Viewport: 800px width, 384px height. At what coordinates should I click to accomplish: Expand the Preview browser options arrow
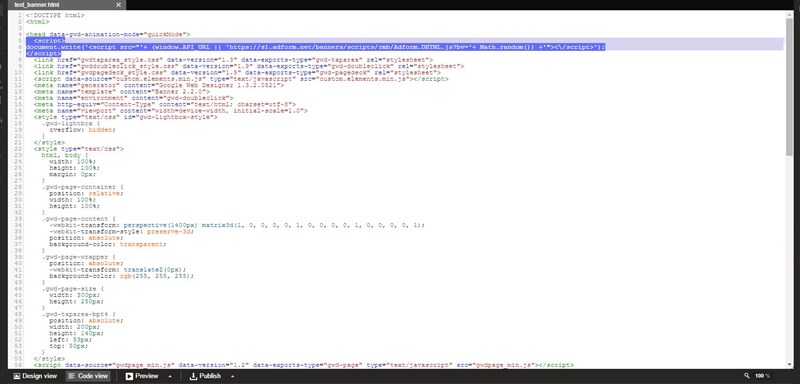[x=170, y=376]
